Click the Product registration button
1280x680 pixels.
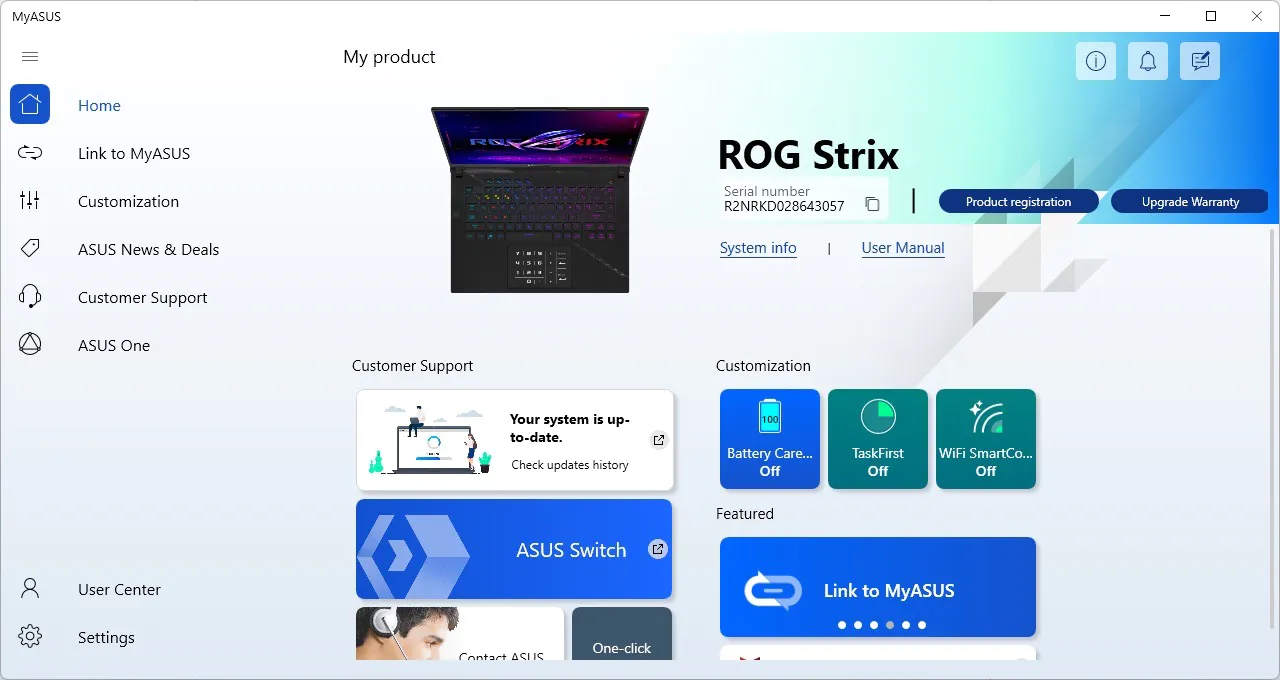pos(1018,201)
